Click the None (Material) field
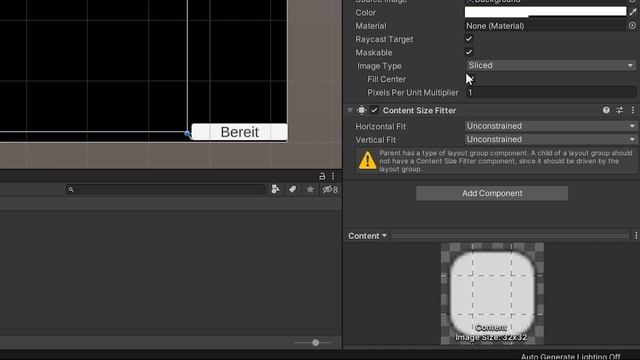Image resolution: width=640 pixels, height=360 pixels. tap(546, 26)
